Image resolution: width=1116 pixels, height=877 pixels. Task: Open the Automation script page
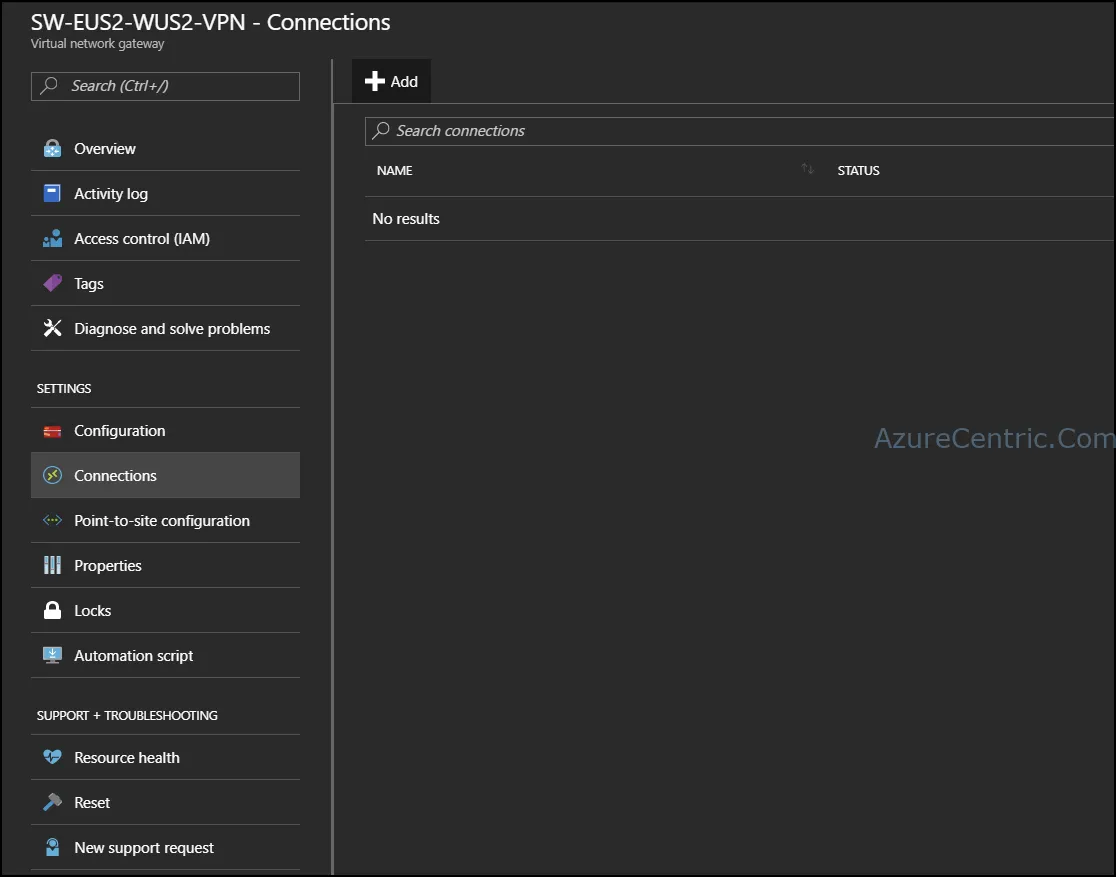coord(165,655)
